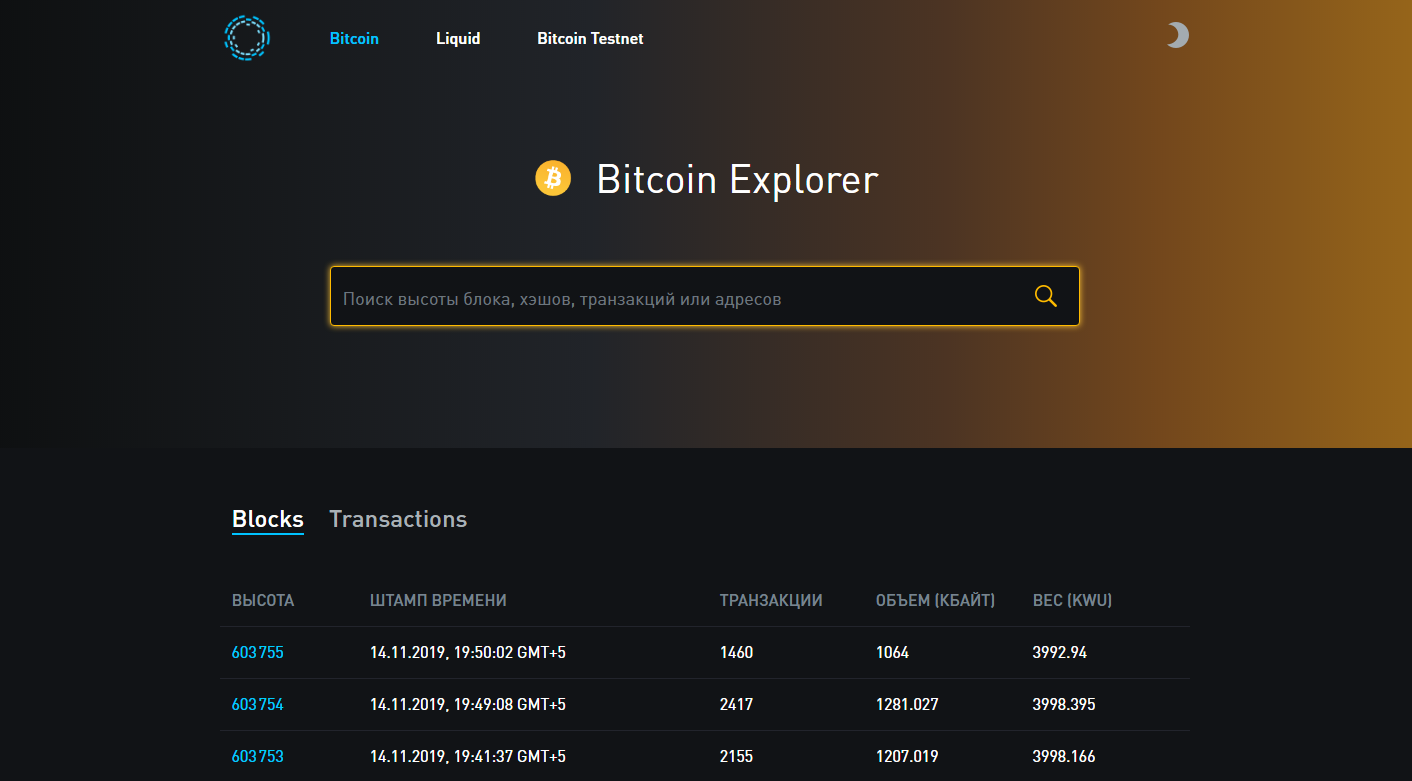Click the Bitcoin Explorer title text
The height and width of the screenshot is (781, 1412).
(x=737, y=179)
